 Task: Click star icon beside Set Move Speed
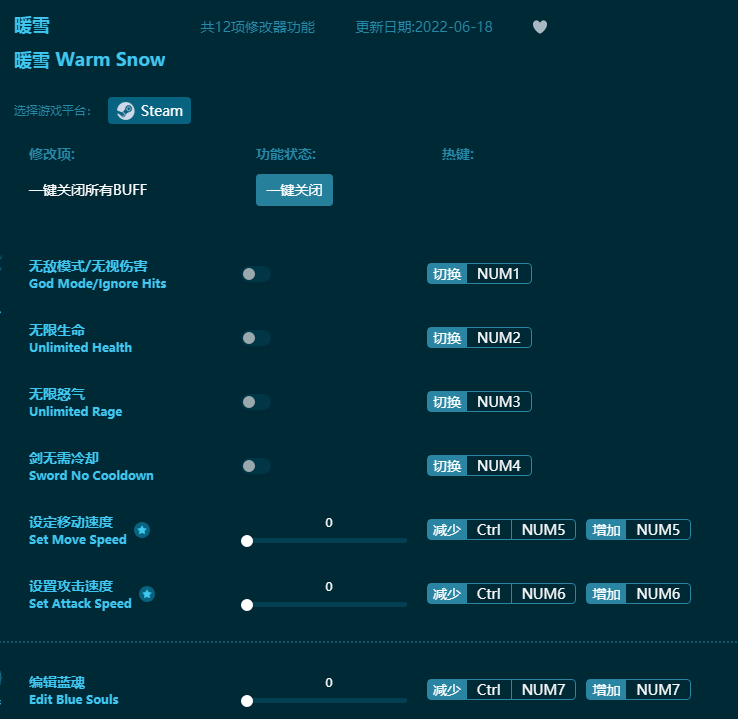pyautogui.click(x=142, y=530)
